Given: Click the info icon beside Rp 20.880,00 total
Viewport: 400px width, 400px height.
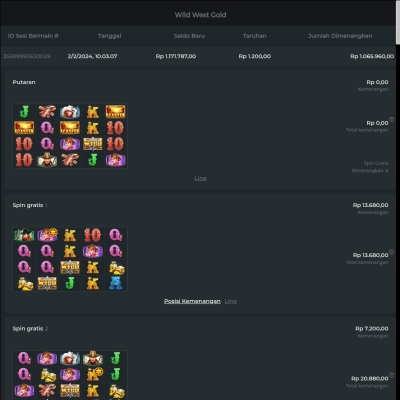Looking at the screenshot, I should (x=391, y=375).
